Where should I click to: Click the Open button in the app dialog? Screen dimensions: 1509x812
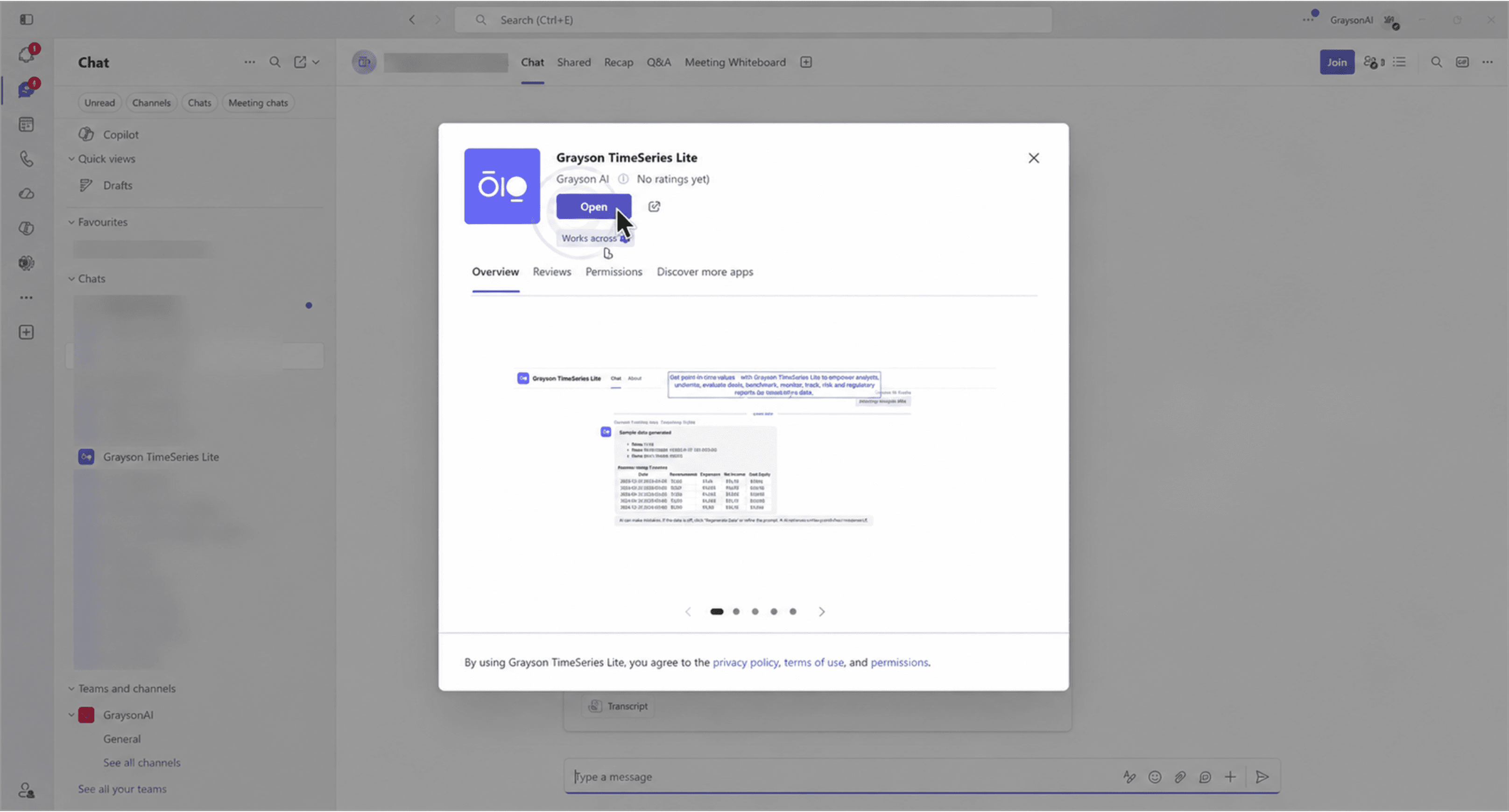[593, 207]
